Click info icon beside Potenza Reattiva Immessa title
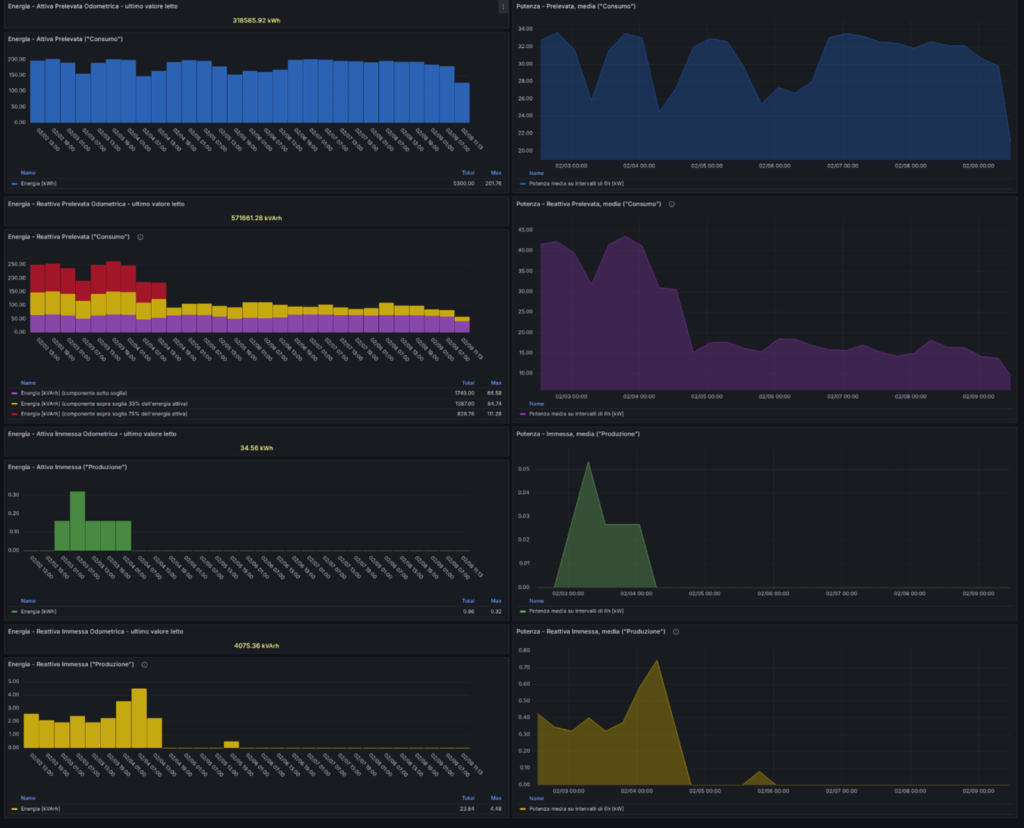The image size is (1024, 828). click(x=675, y=632)
